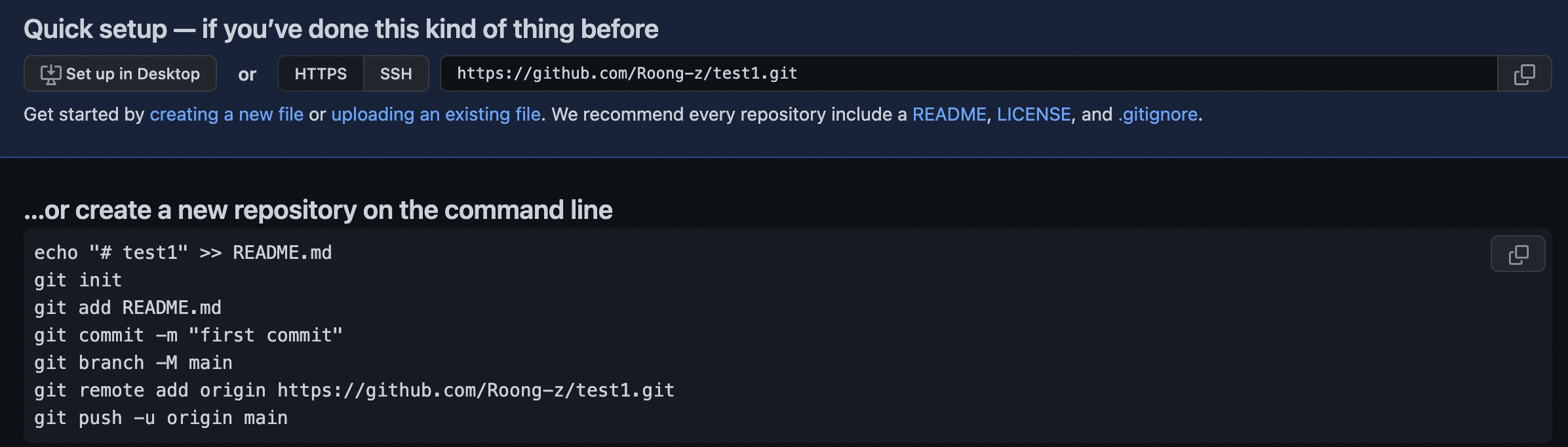Click the git init command line
Image resolution: width=1568 pixels, height=447 pixels.
tap(78, 281)
